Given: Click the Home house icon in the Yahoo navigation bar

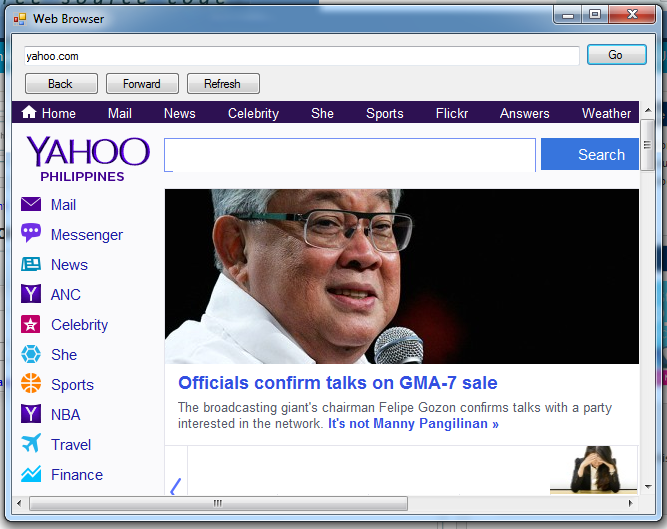Looking at the screenshot, I should (29, 112).
